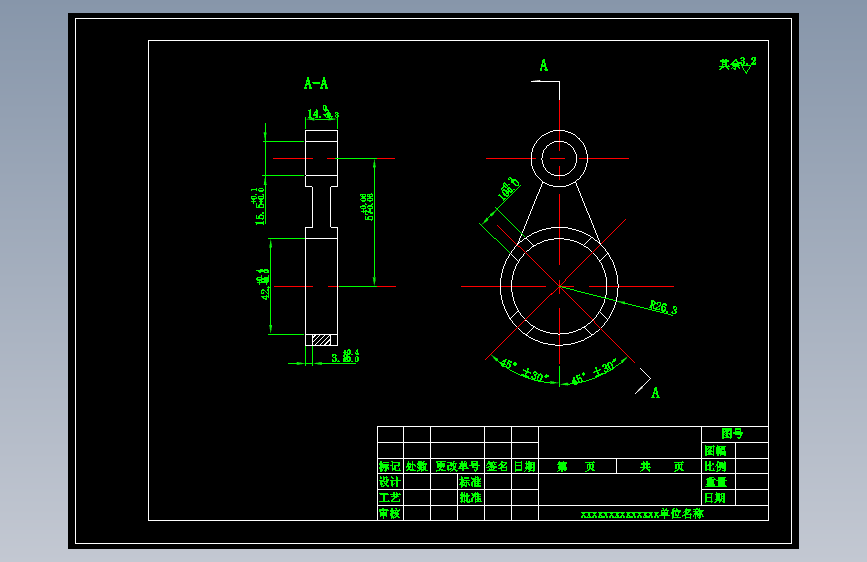The image size is (867, 562).
Task: Click the 批准 title block cell
Action: (x=471, y=498)
